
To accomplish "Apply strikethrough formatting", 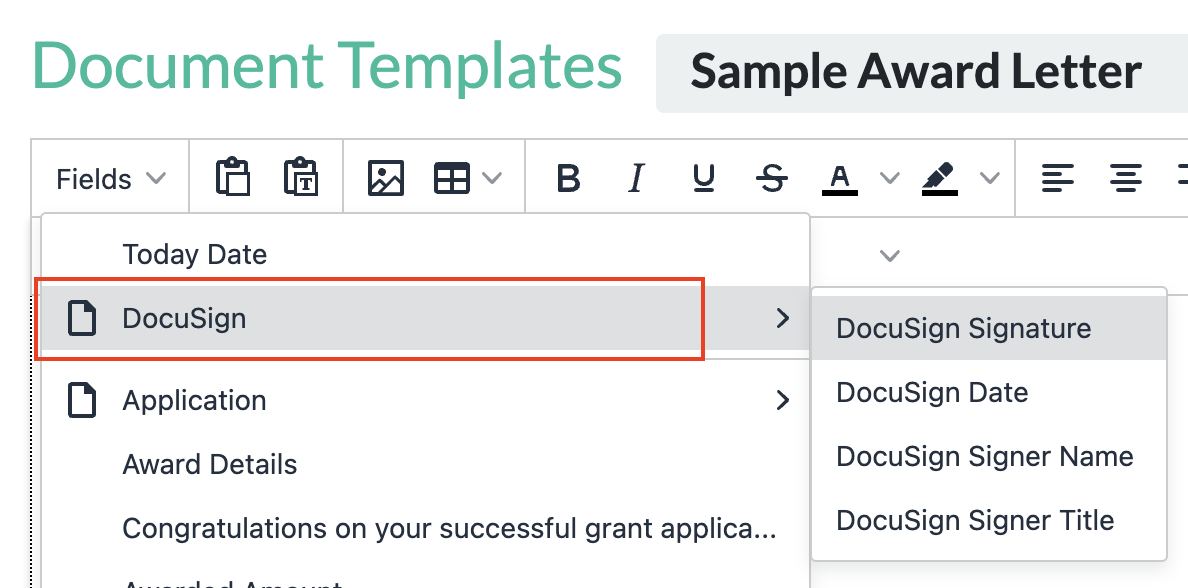I will click(x=772, y=177).
